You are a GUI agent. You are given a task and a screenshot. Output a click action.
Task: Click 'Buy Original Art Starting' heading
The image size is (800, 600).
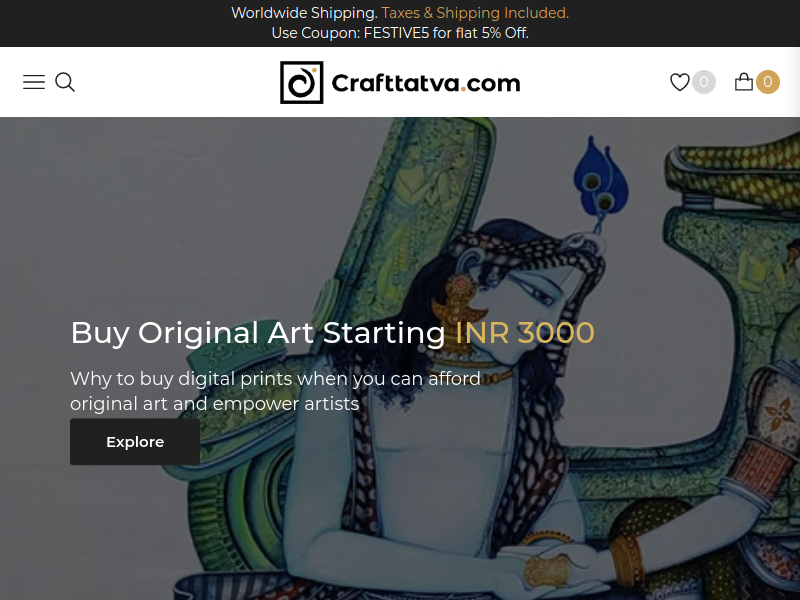click(x=258, y=333)
